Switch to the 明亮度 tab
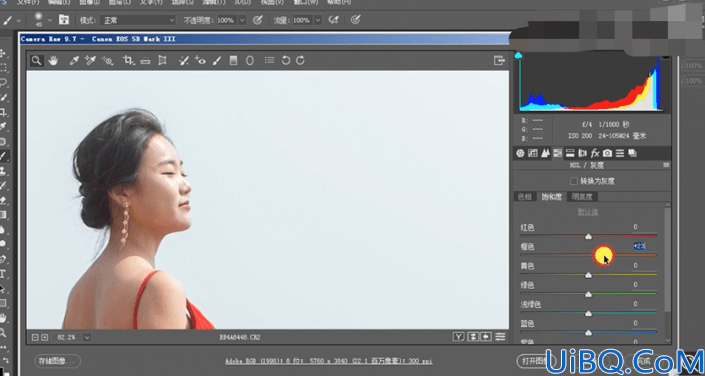This screenshot has width=705, height=376. tap(582, 197)
